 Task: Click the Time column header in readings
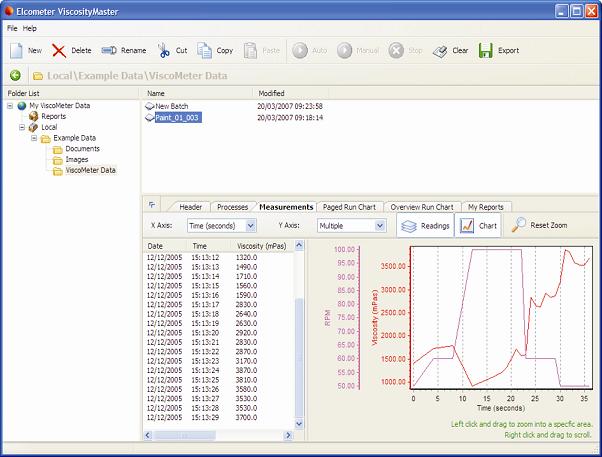click(209, 246)
